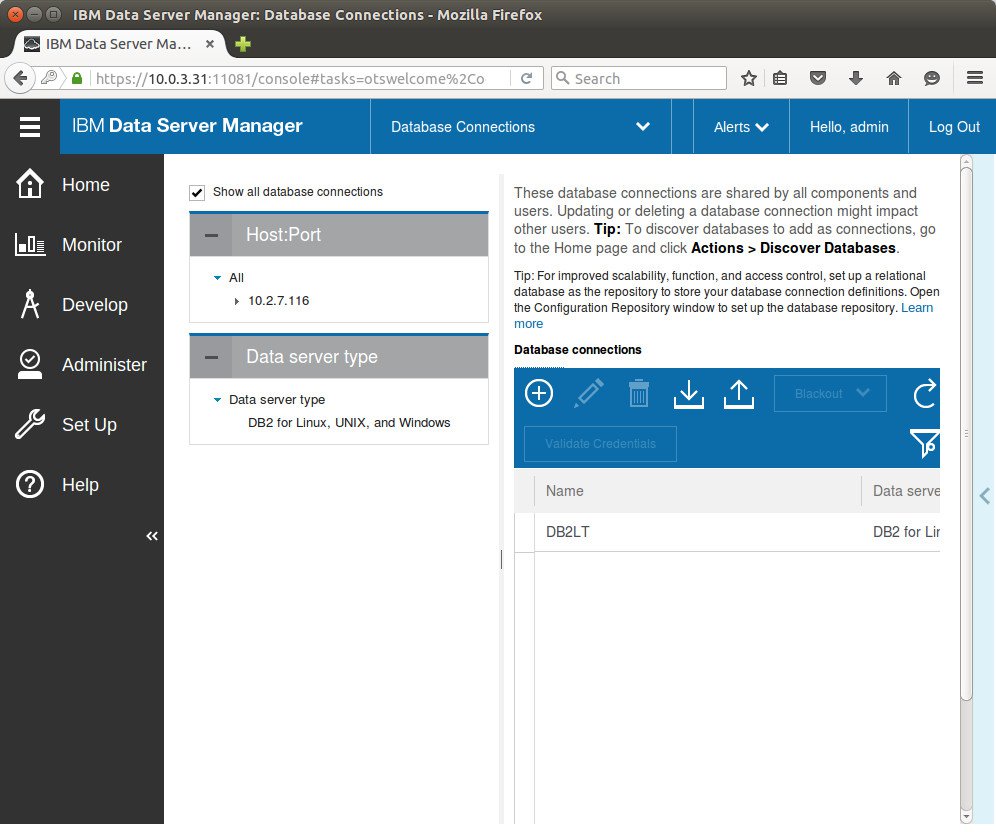Viewport: 996px width, 832px height.
Task: Open the Alerts dropdown
Action: tap(741, 126)
